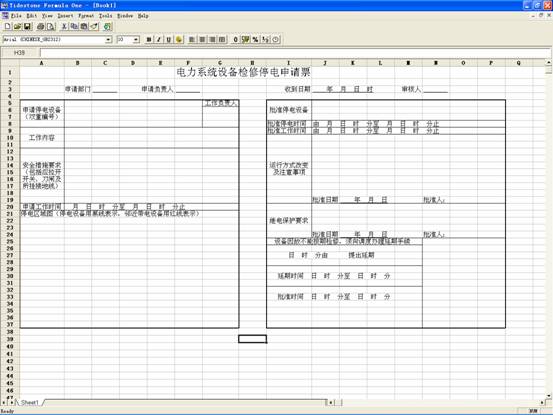This screenshot has width=553, height=415.
Task: Open the Insert menu
Action: click(65, 16)
